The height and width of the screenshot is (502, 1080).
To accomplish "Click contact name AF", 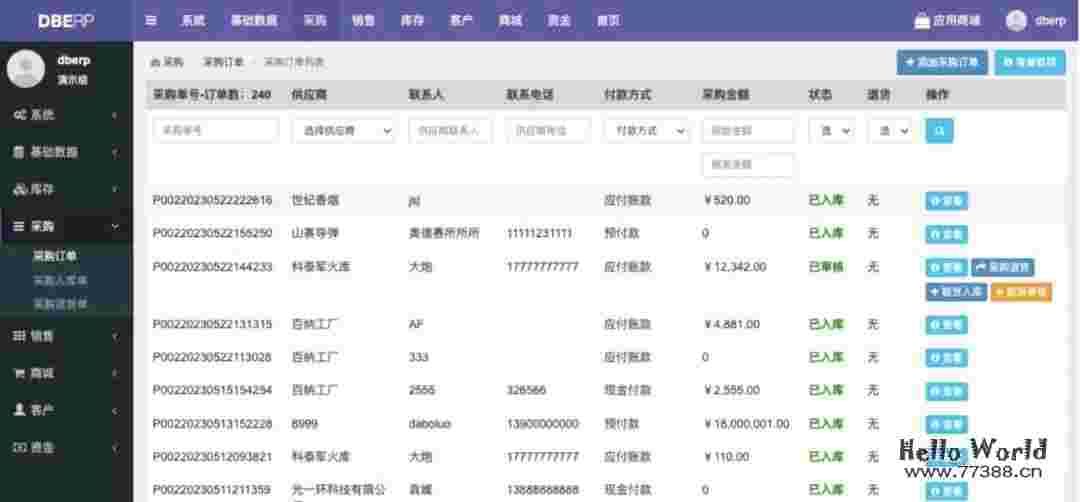I will click(416, 324).
